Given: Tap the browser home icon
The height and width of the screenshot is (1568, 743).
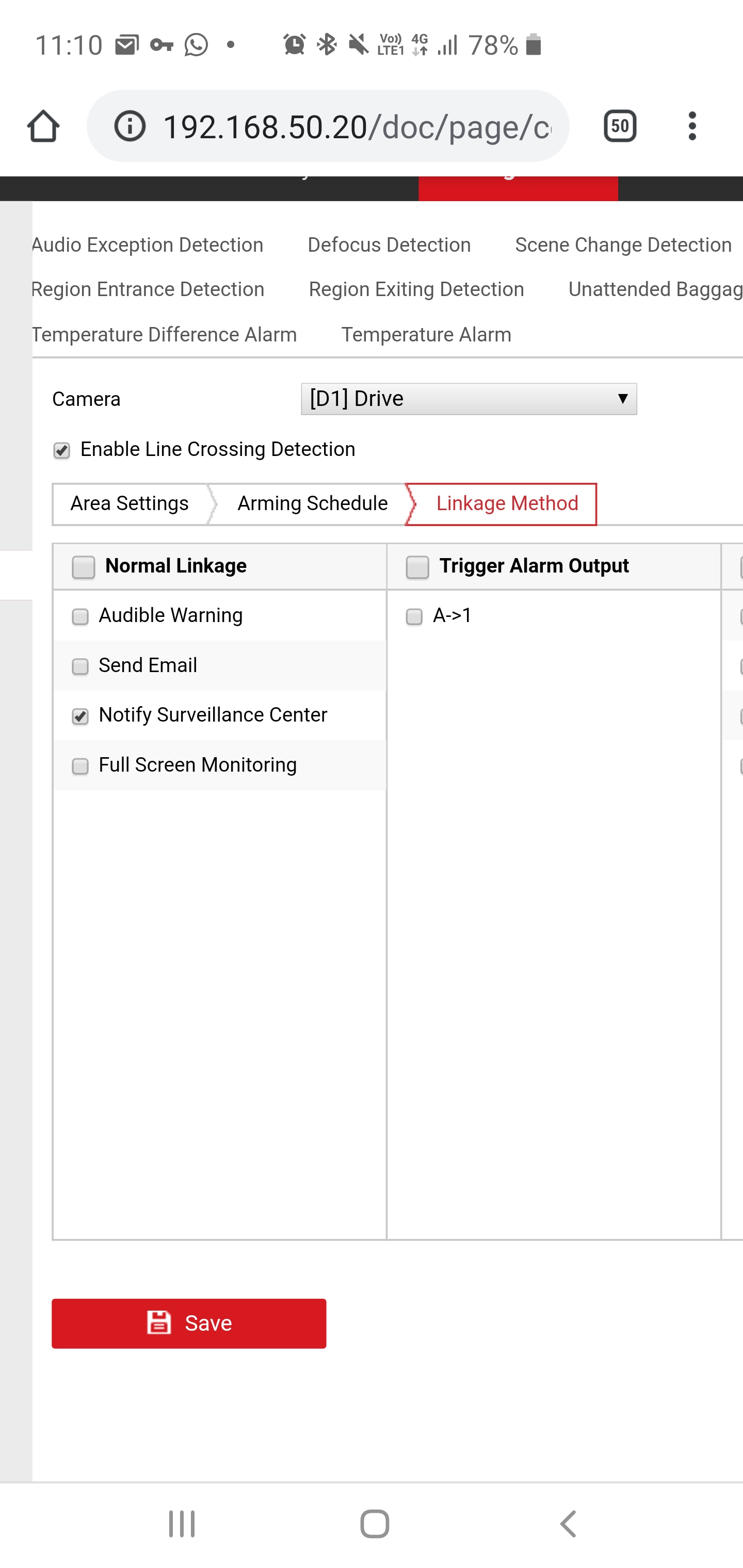Looking at the screenshot, I should [x=43, y=126].
